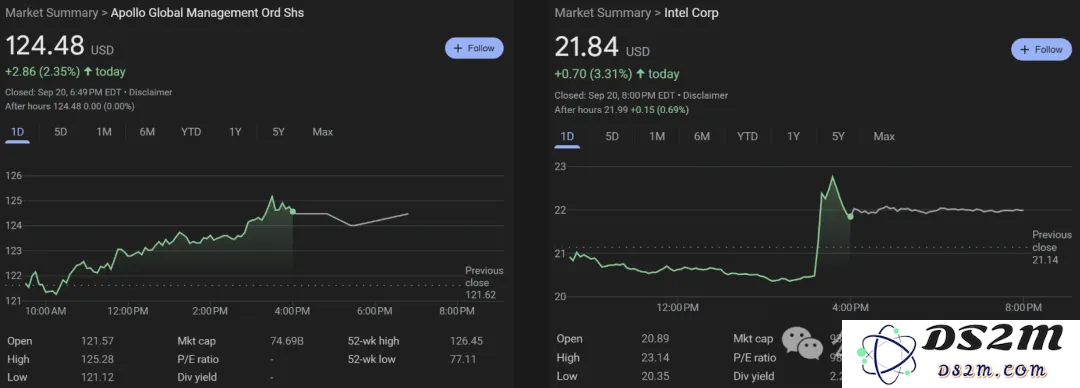Image resolution: width=1080 pixels, height=388 pixels.
Task: Click Intel Previous close 21.14 label
Action: 1052,247
